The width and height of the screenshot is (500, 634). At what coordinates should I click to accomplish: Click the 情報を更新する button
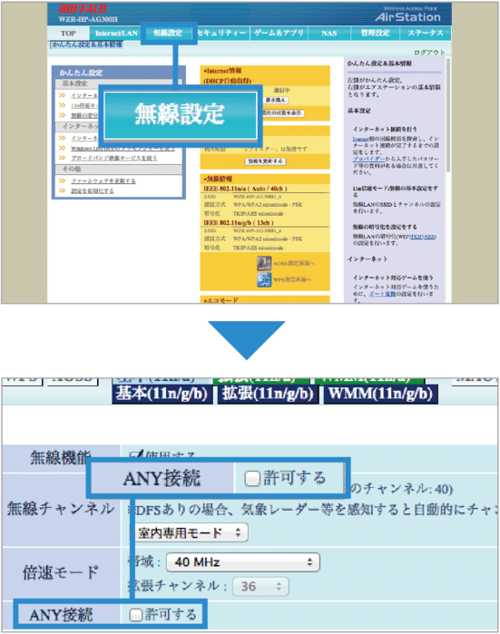point(265,161)
